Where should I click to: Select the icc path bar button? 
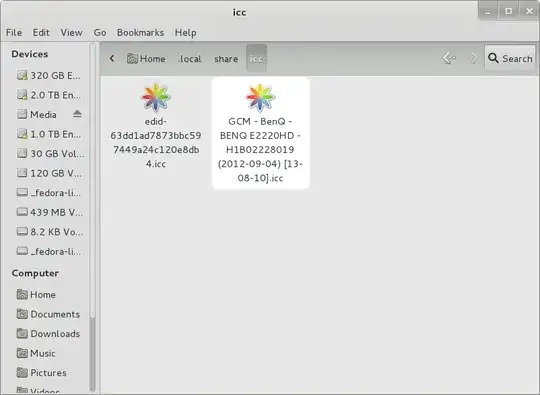coord(256,59)
